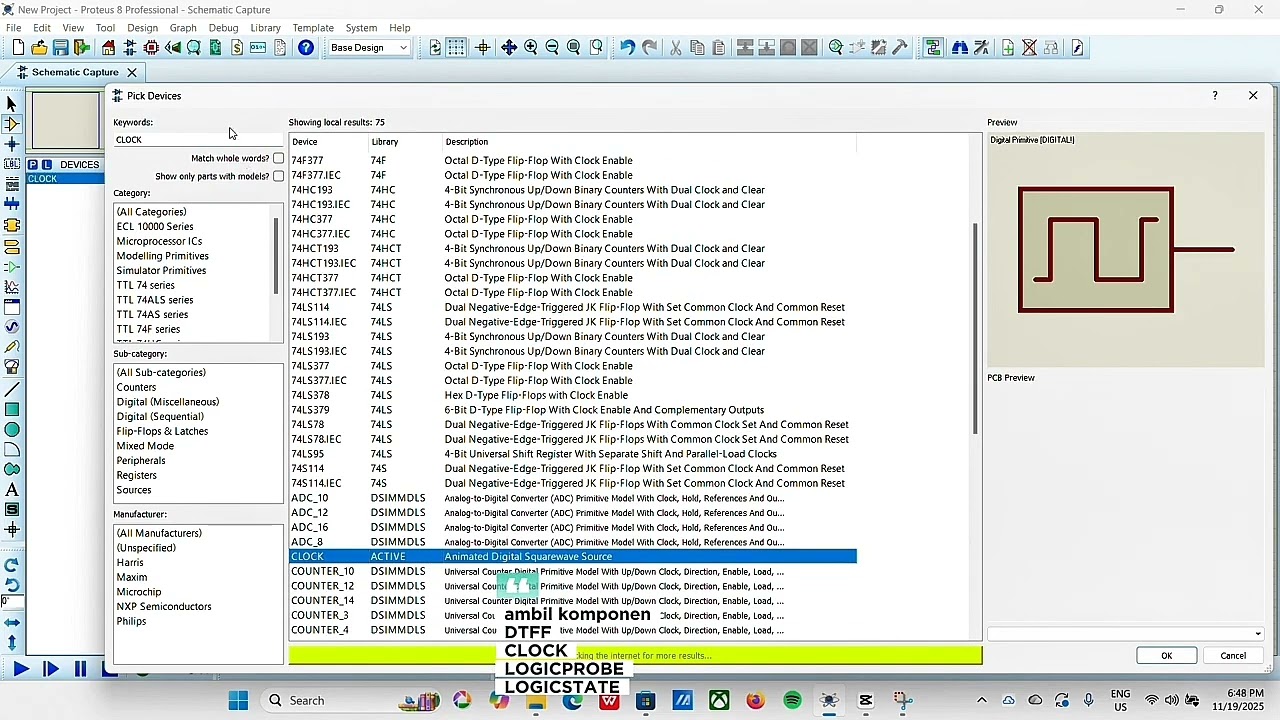Screen dimensions: 1280x720
Task: Open the Base Design dropdown
Action: (x=369, y=48)
